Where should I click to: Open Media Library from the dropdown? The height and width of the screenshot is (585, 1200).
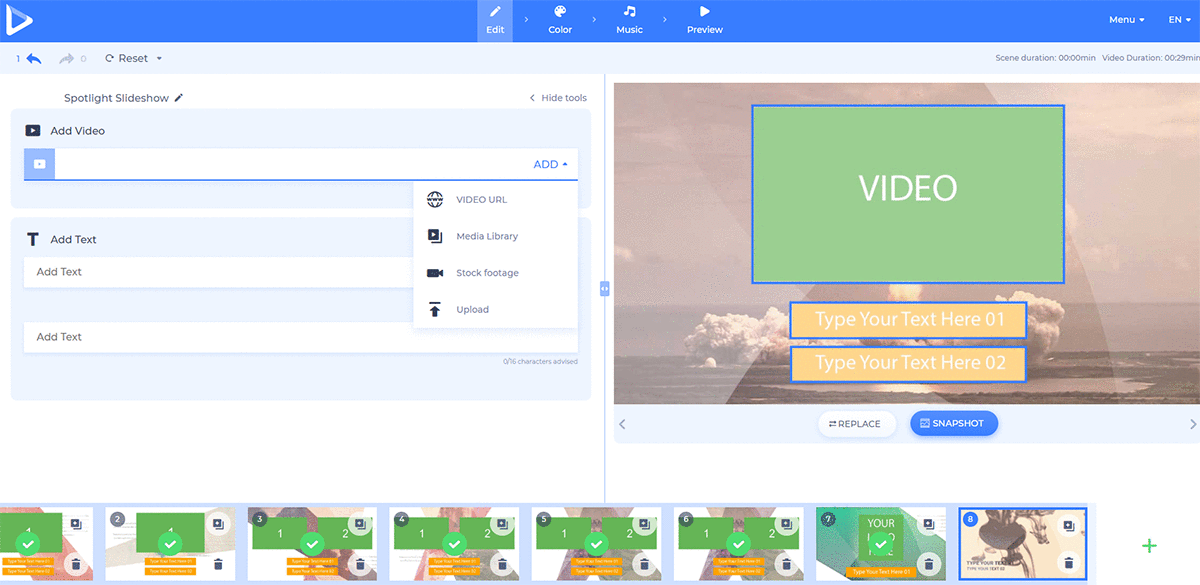click(487, 237)
